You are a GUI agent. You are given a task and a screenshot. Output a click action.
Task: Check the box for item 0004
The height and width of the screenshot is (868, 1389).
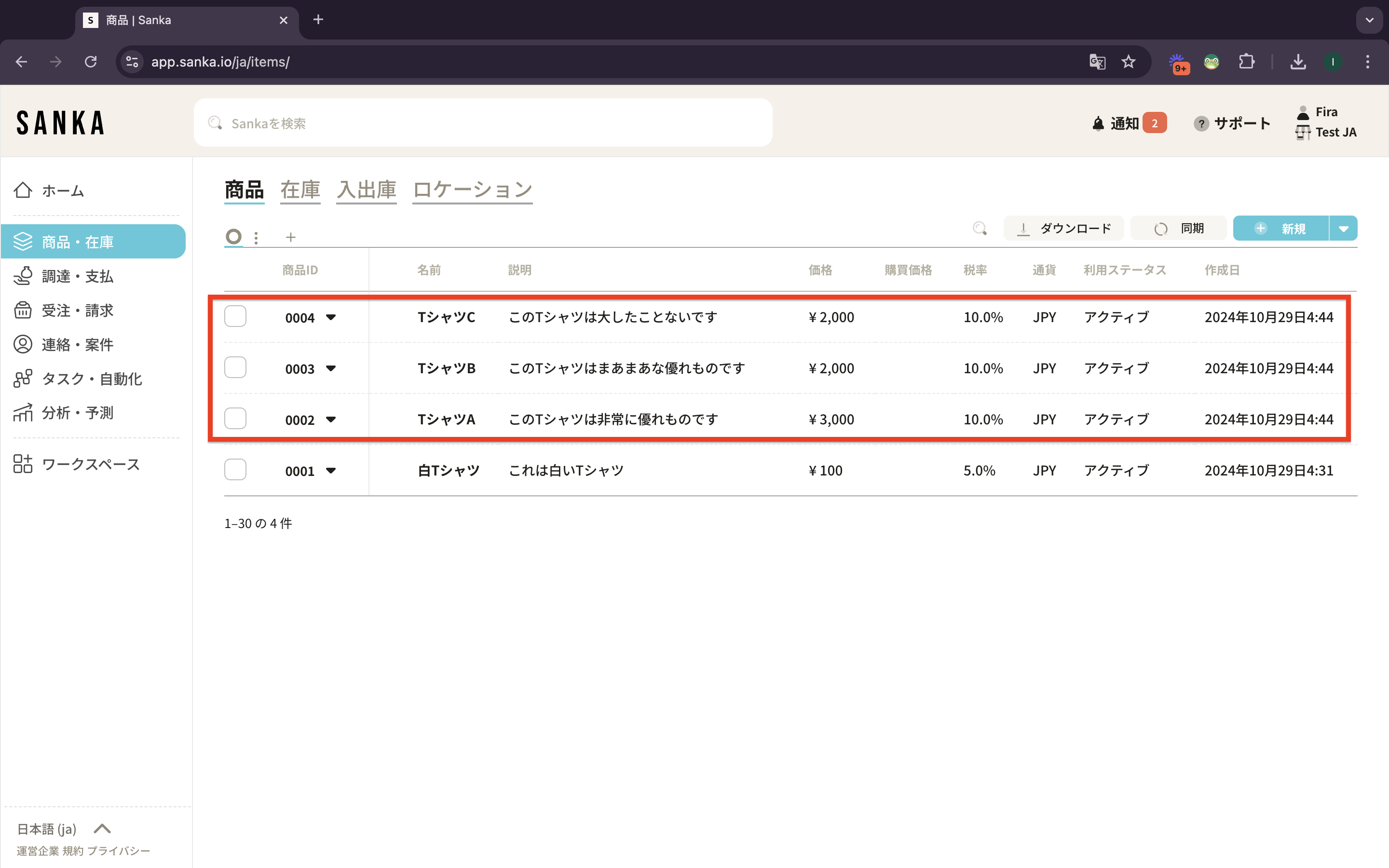click(235, 316)
